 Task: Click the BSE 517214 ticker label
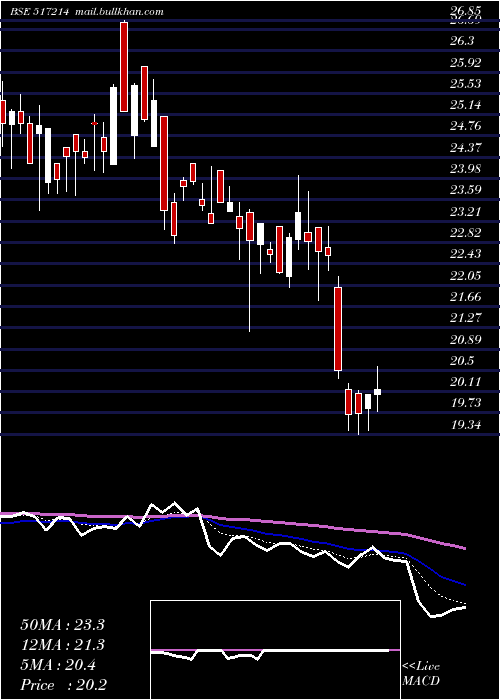tap(40, 12)
